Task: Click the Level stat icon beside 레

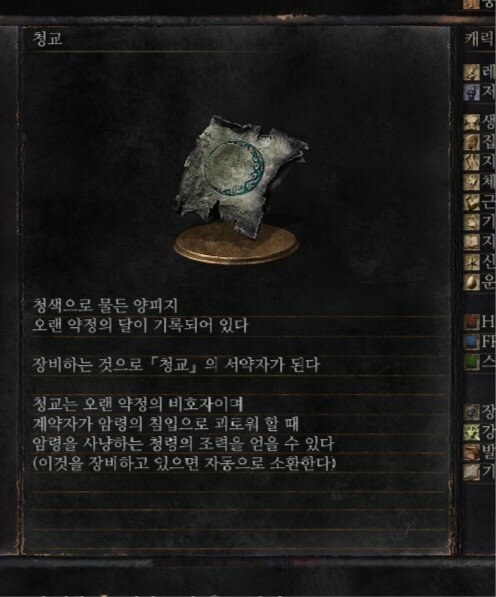Action: click(472, 72)
